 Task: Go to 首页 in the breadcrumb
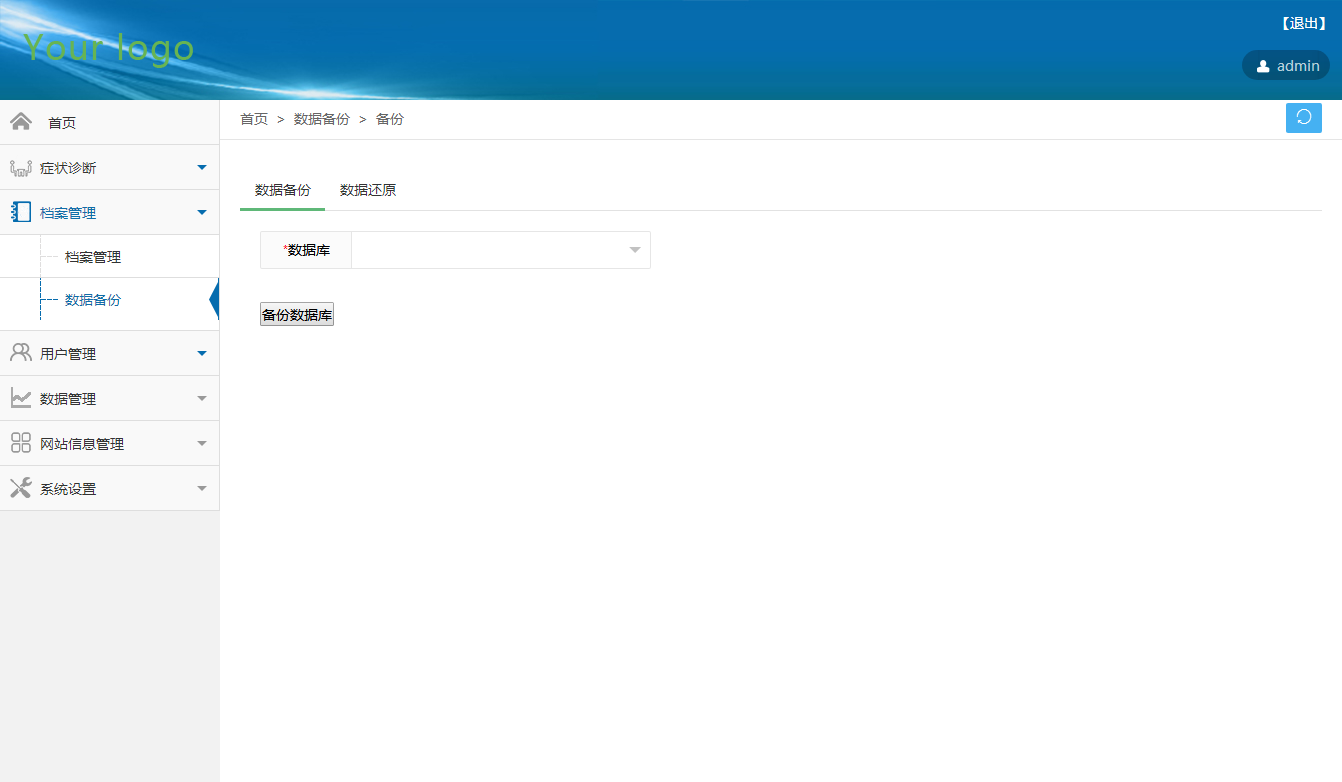[254, 119]
